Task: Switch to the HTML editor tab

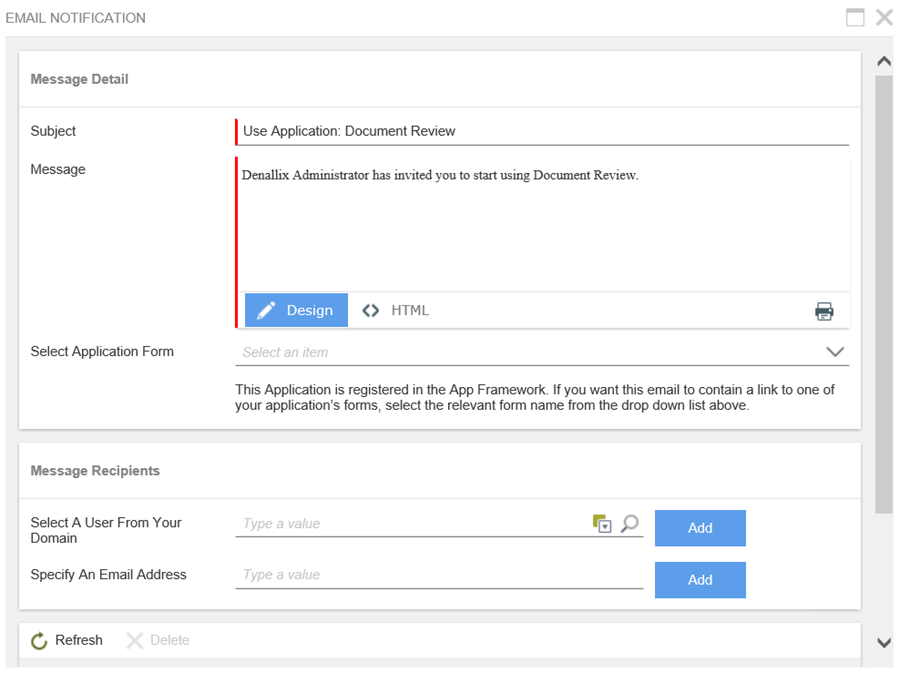Action: click(x=396, y=310)
